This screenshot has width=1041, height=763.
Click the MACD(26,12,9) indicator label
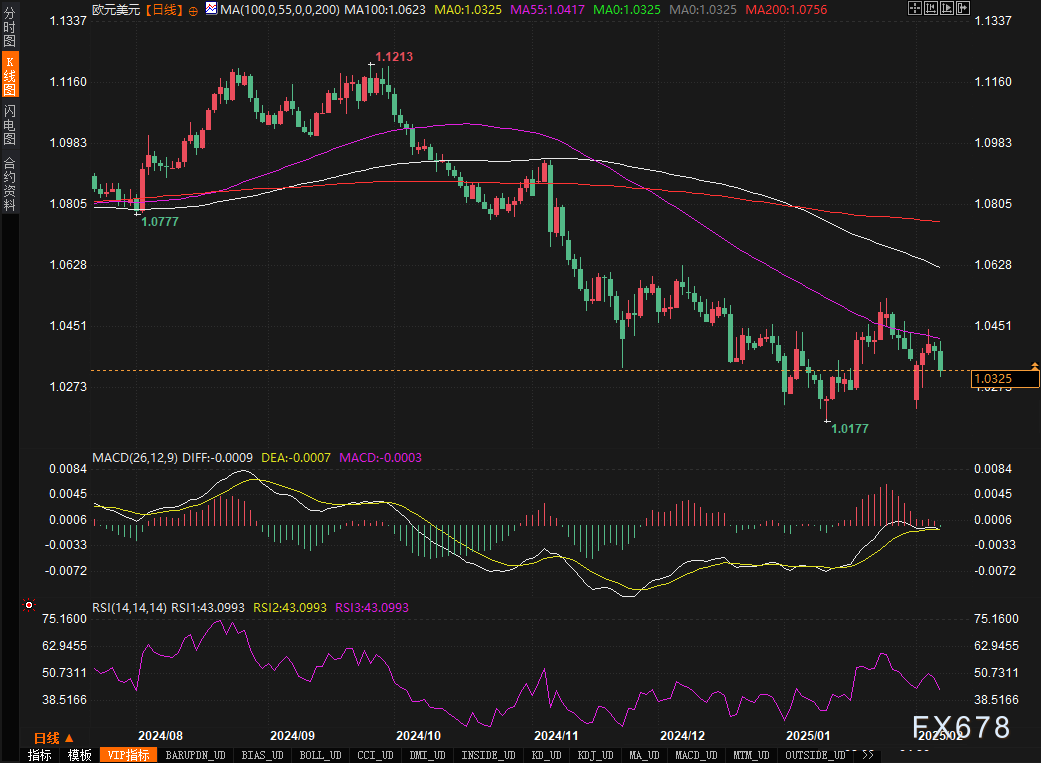pos(134,457)
